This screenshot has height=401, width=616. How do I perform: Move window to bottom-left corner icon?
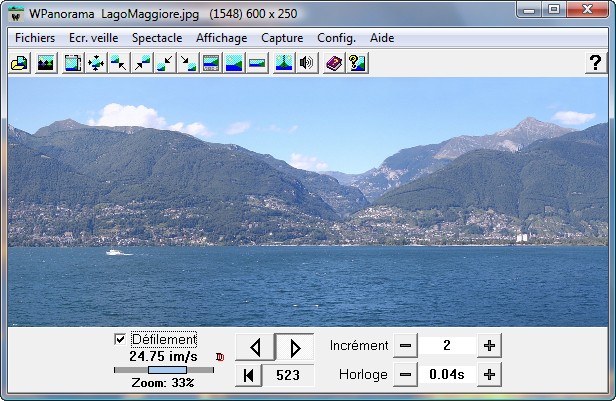165,63
